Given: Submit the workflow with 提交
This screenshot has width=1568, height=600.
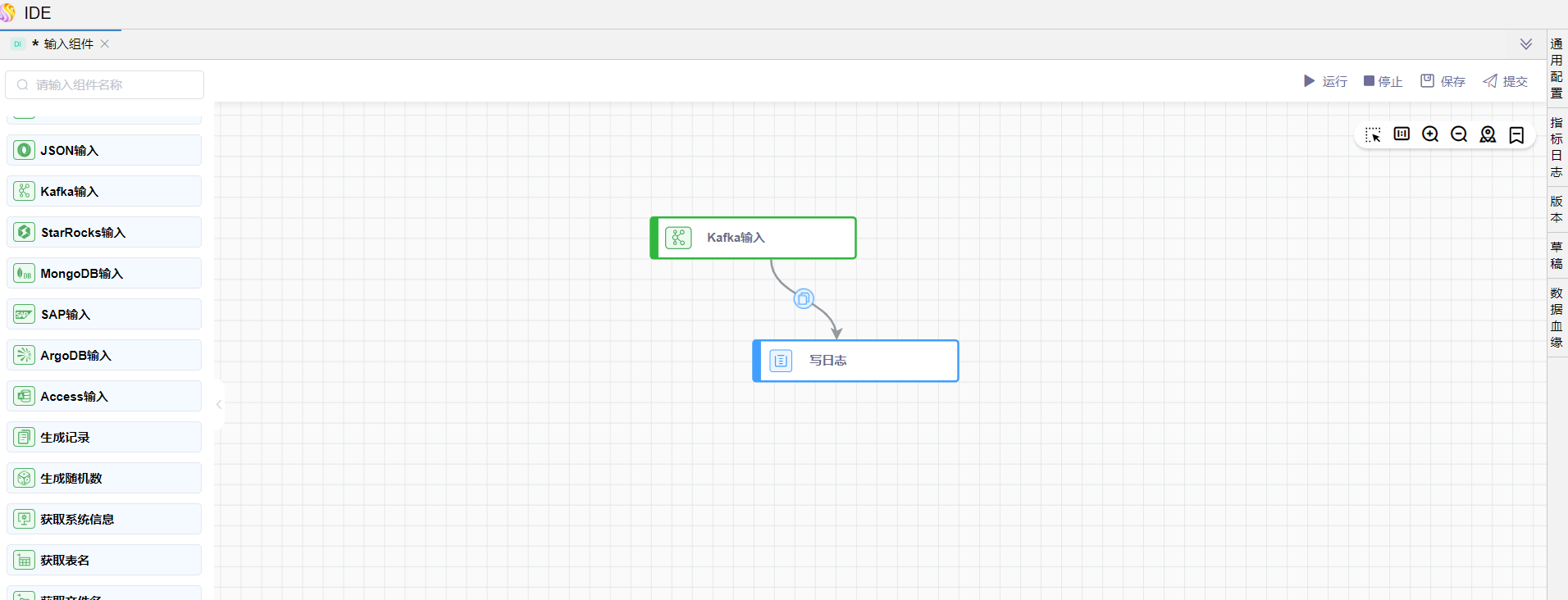Looking at the screenshot, I should [x=1505, y=81].
